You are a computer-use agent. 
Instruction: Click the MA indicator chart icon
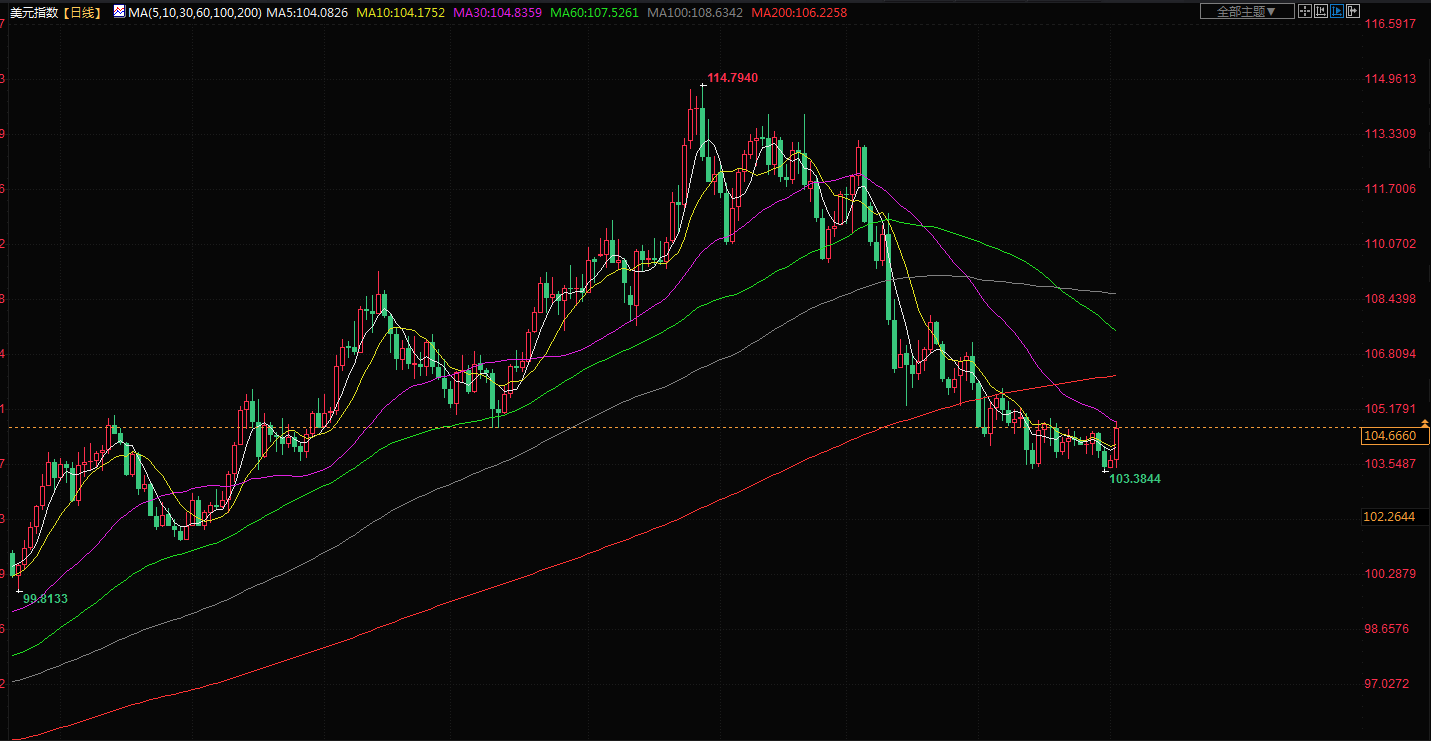(x=119, y=12)
